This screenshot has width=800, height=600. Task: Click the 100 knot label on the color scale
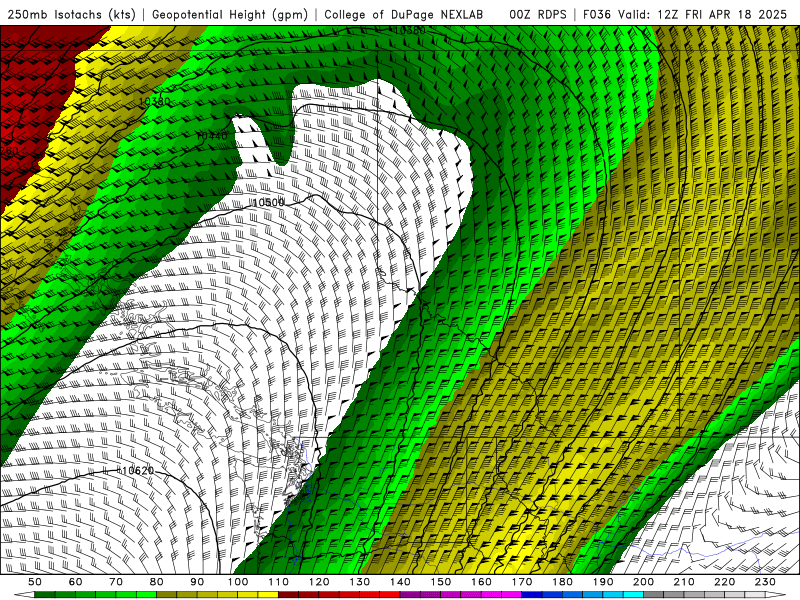coord(238,582)
